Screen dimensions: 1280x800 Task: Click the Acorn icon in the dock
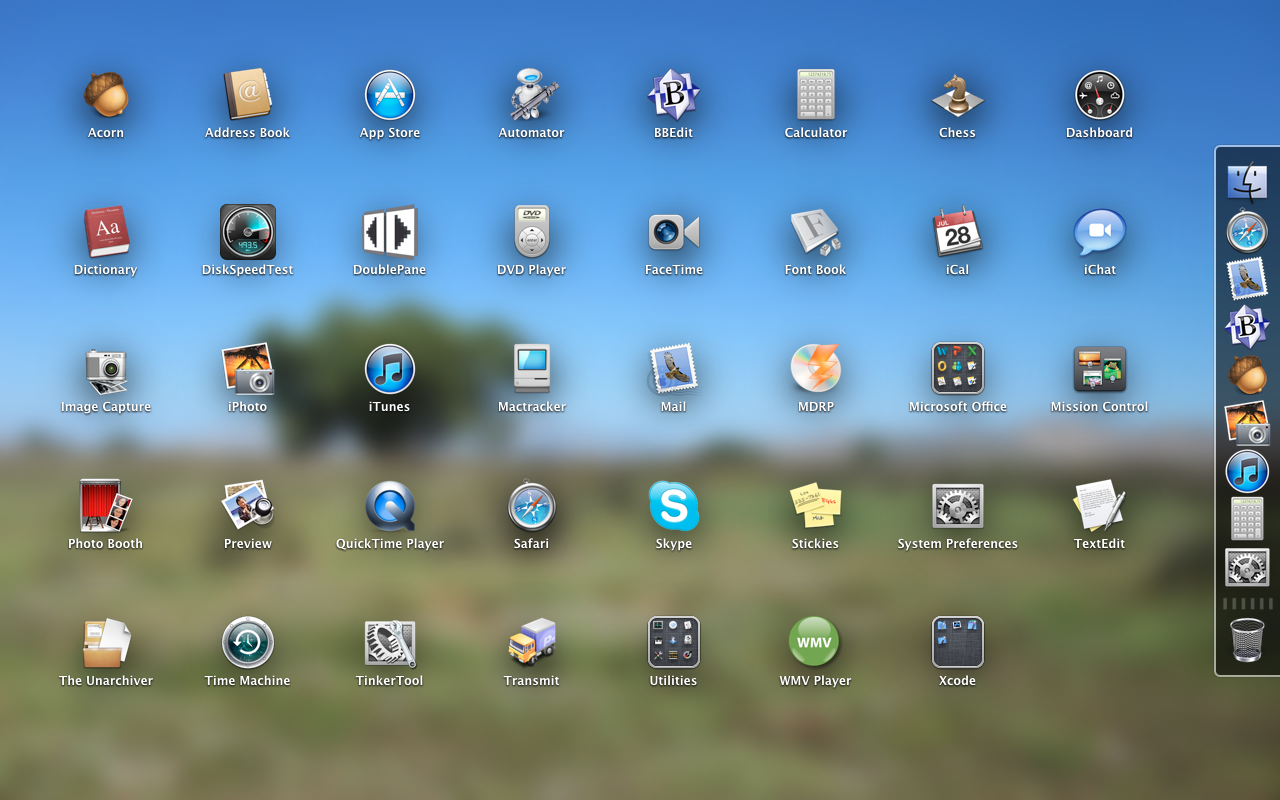pos(1247,375)
